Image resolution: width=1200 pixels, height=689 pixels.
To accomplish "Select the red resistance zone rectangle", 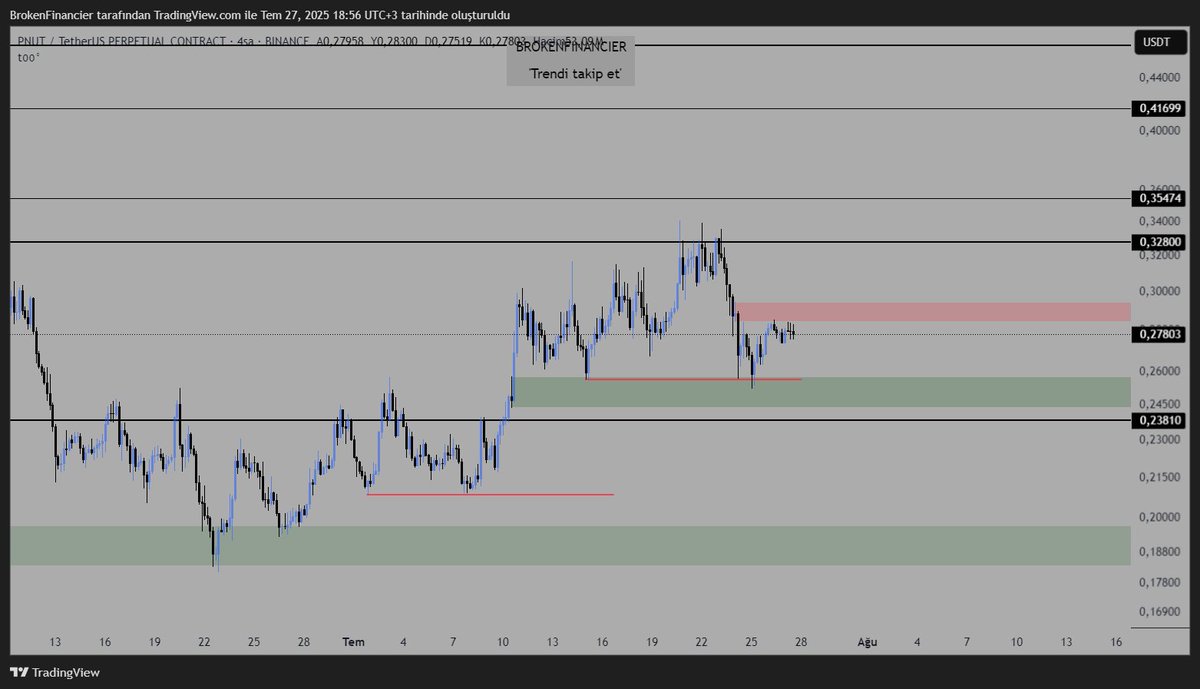I will tap(933, 312).
